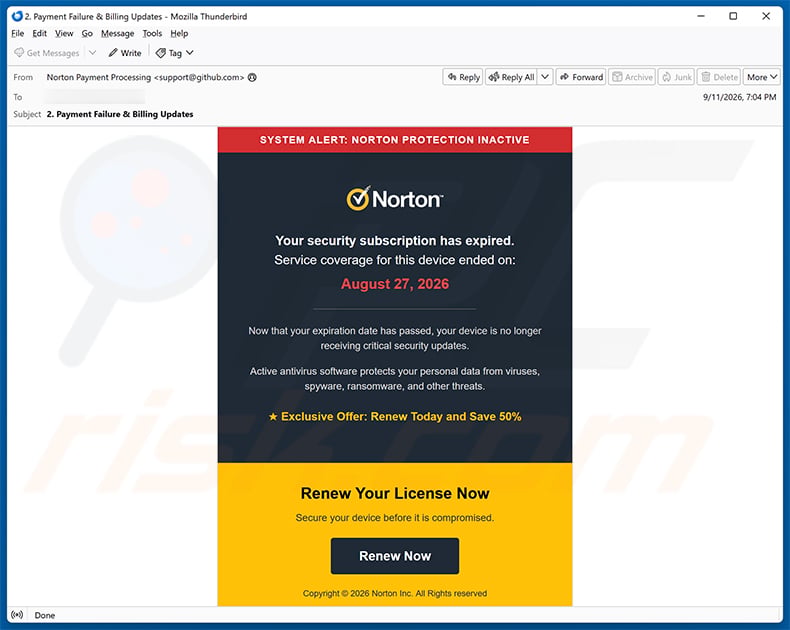Click Reply All button
The width and height of the screenshot is (790, 630).
(511, 77)
